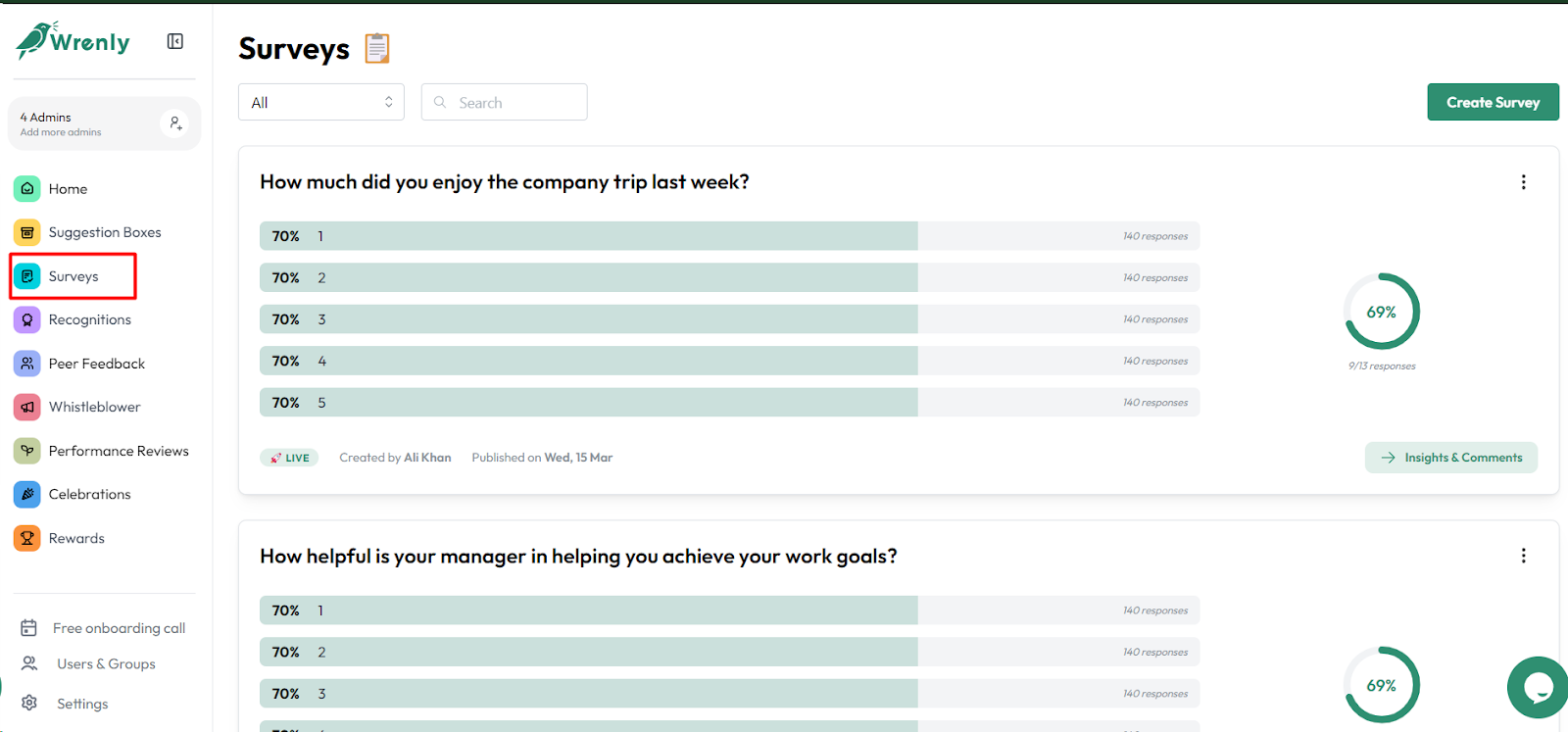Click the Recognitions purple badge icon
The height and width of the screenshot is (732, 1568).
pos(27,319)
